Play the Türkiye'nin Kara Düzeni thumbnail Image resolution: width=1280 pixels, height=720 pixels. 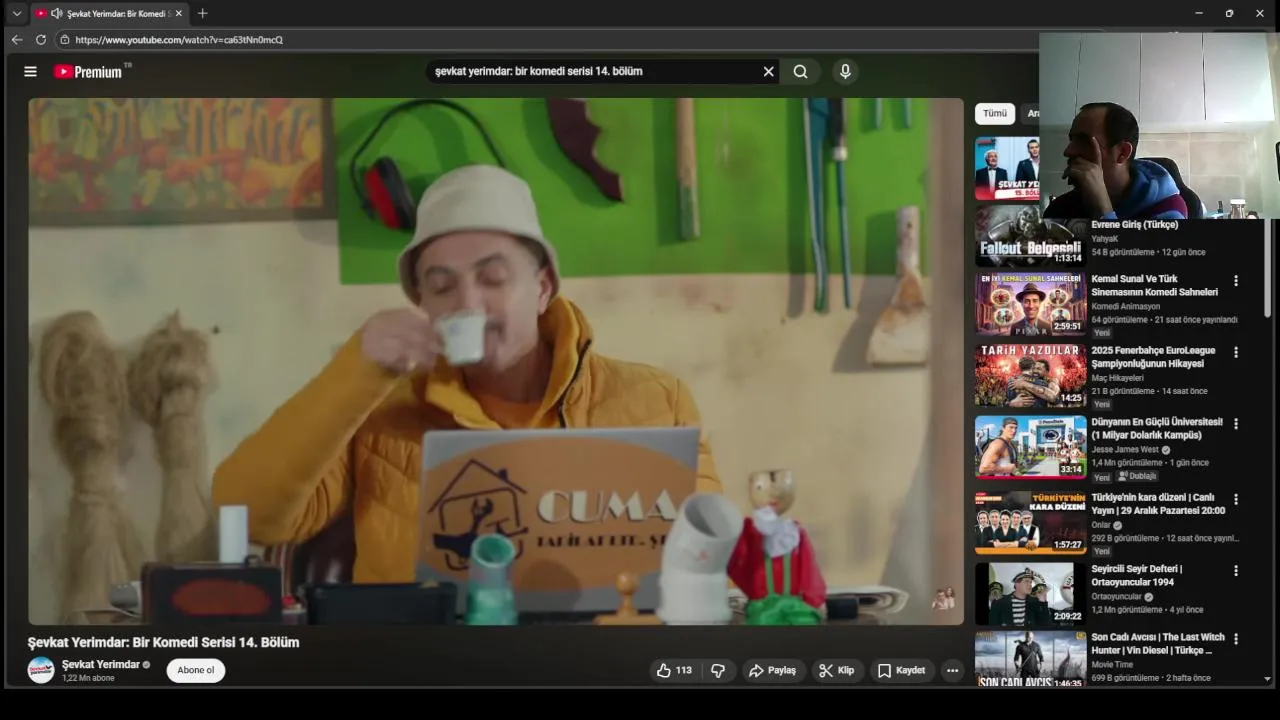(1030, 521)
